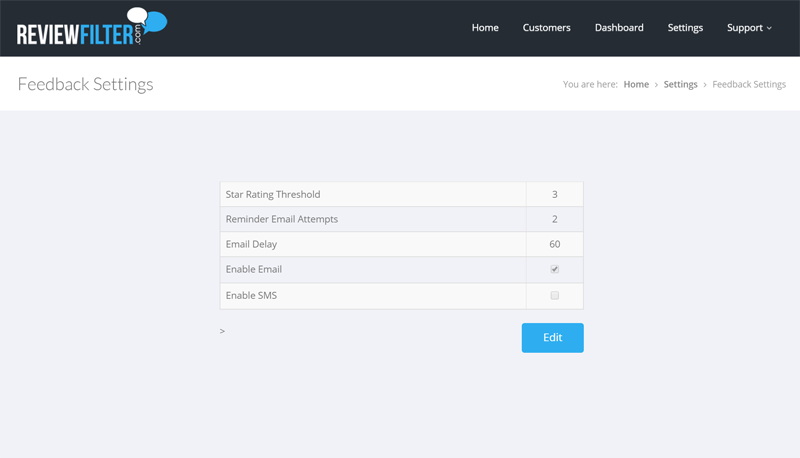Click Settings in the breadcrumb trail
This screenshot has width=800, height=458.
click(680, 85)
